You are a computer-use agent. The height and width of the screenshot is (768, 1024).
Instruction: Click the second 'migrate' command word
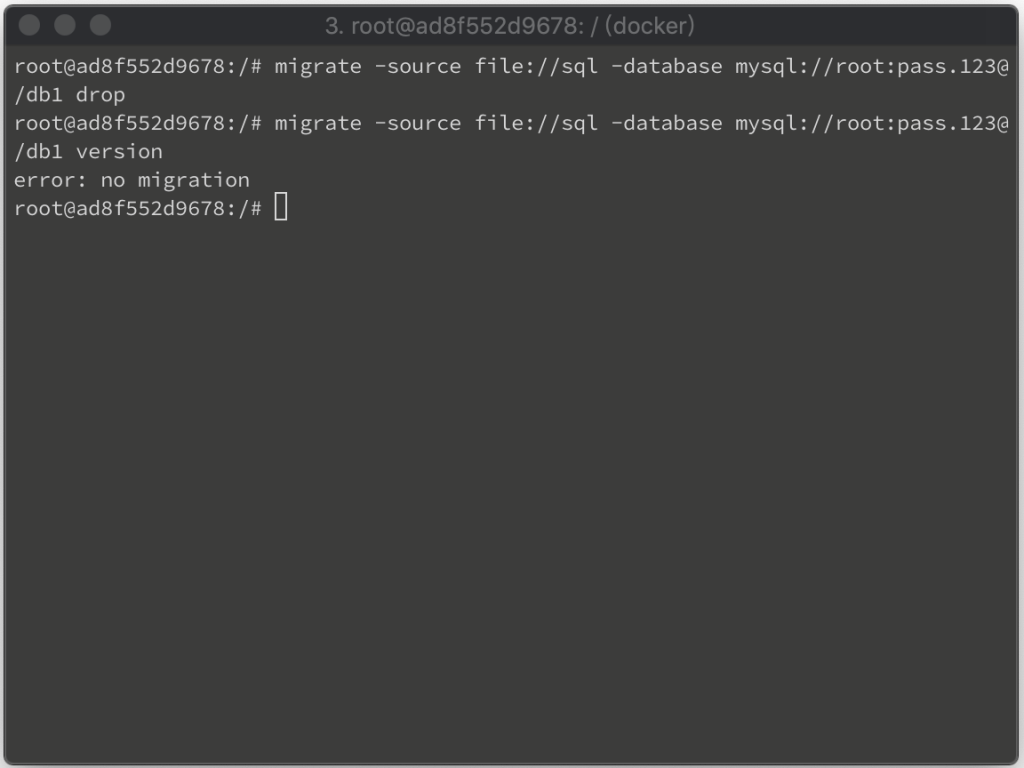pos(318,123)
